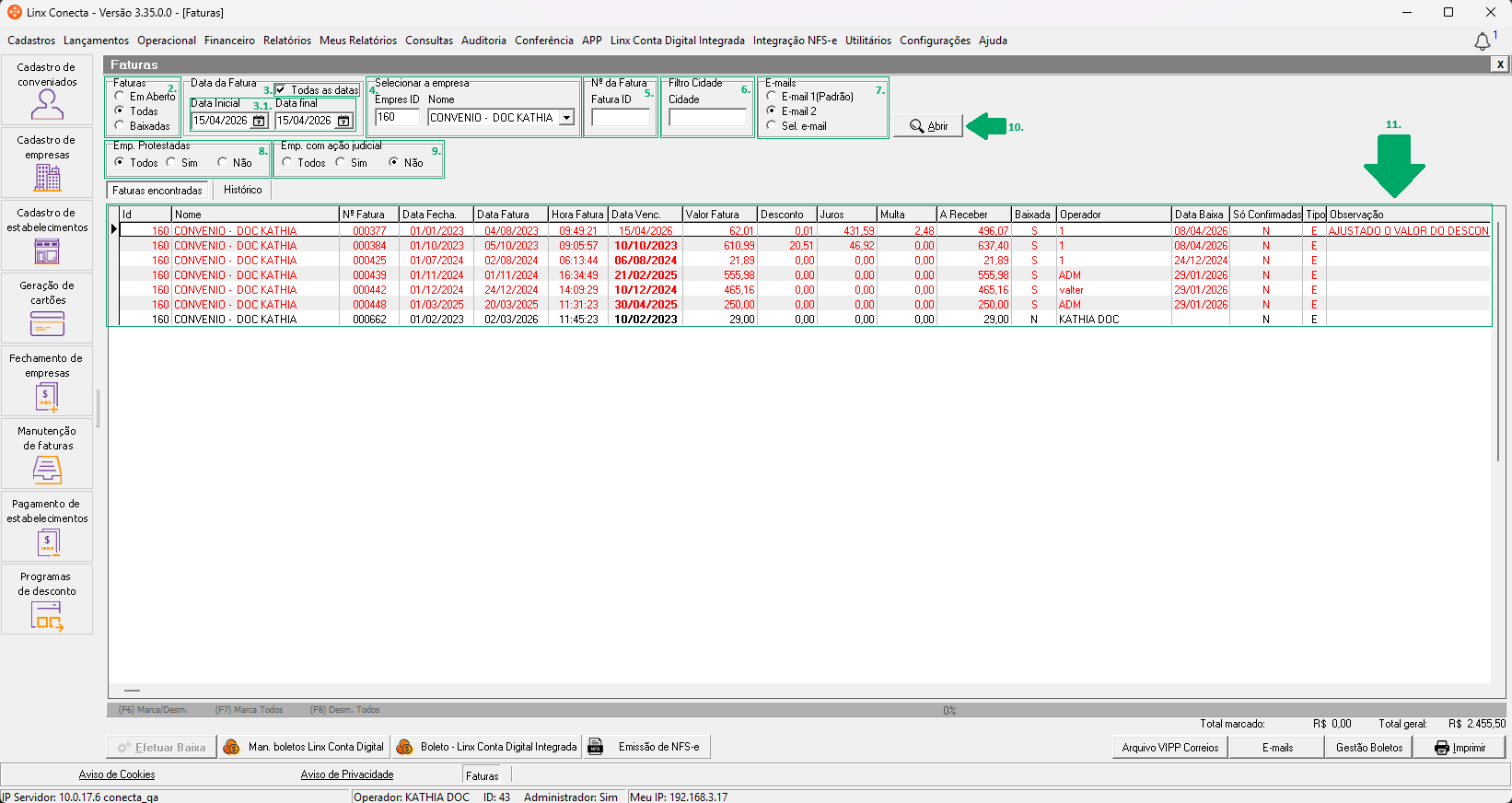Select E-mail 1 (Padrão) radio button
The width and height of the screenshot is (1512, 803).
click(772, 96)
